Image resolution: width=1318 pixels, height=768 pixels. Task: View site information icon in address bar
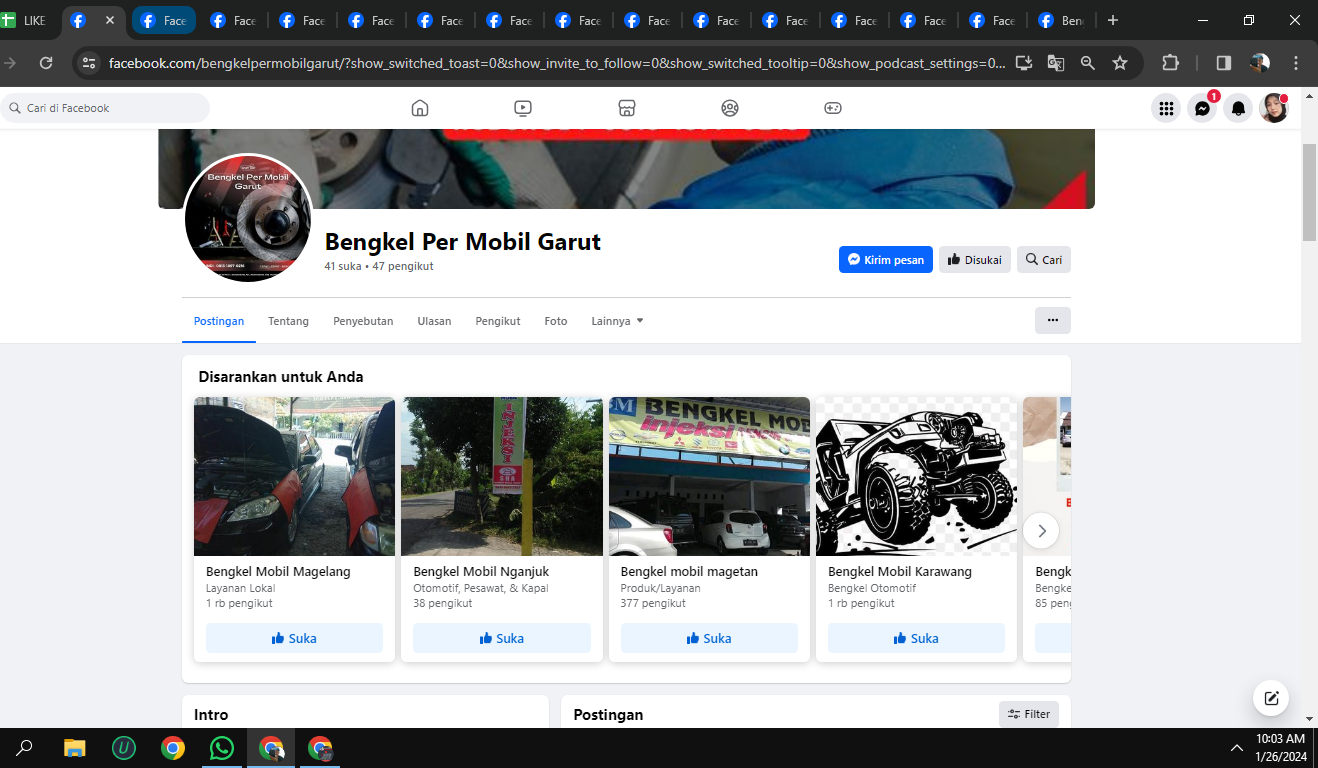click(89, 63)
